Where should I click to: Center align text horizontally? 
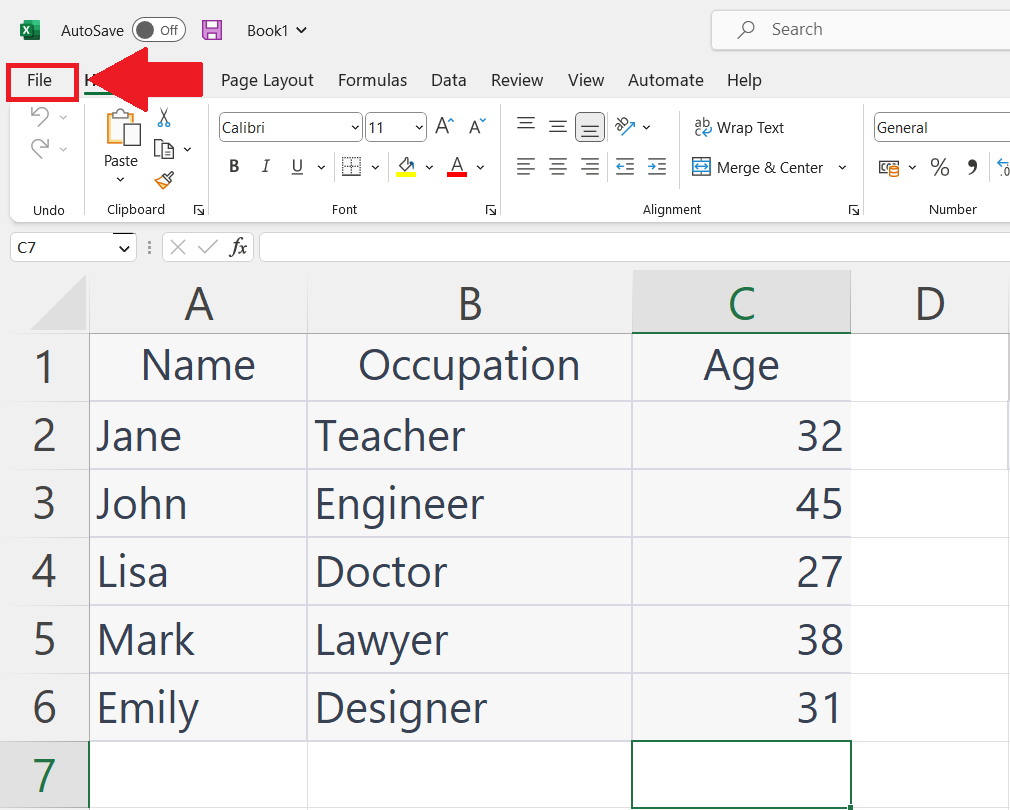558,167
